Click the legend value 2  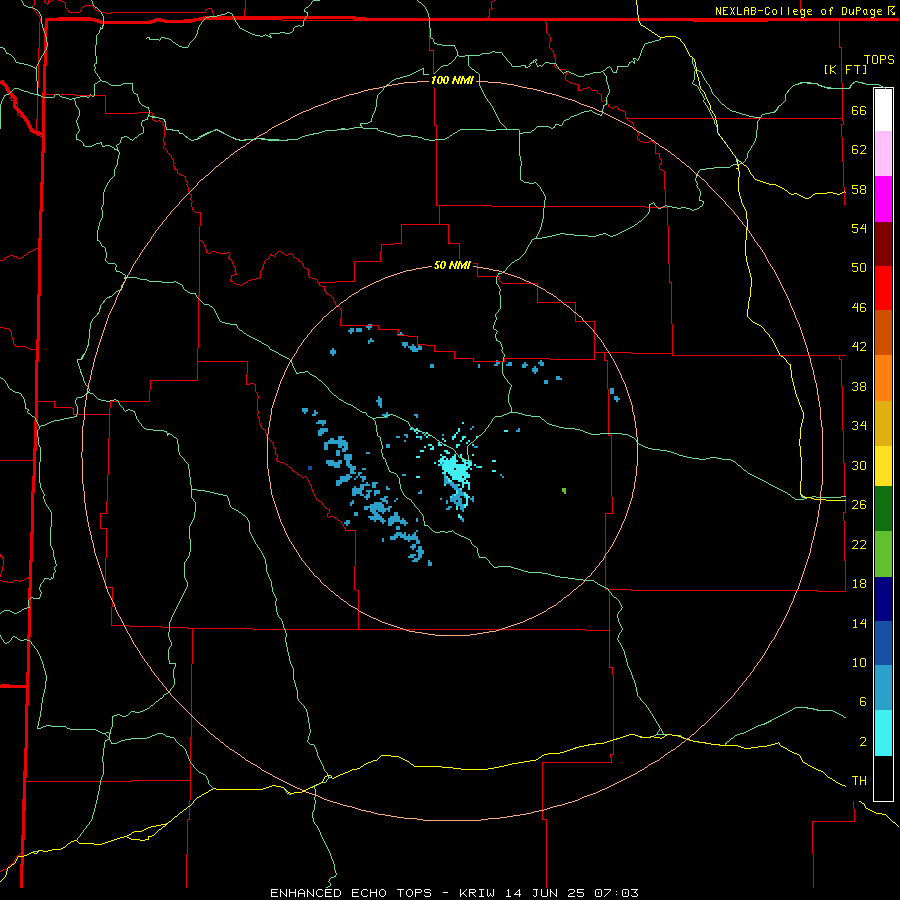[x=862, y=742]
